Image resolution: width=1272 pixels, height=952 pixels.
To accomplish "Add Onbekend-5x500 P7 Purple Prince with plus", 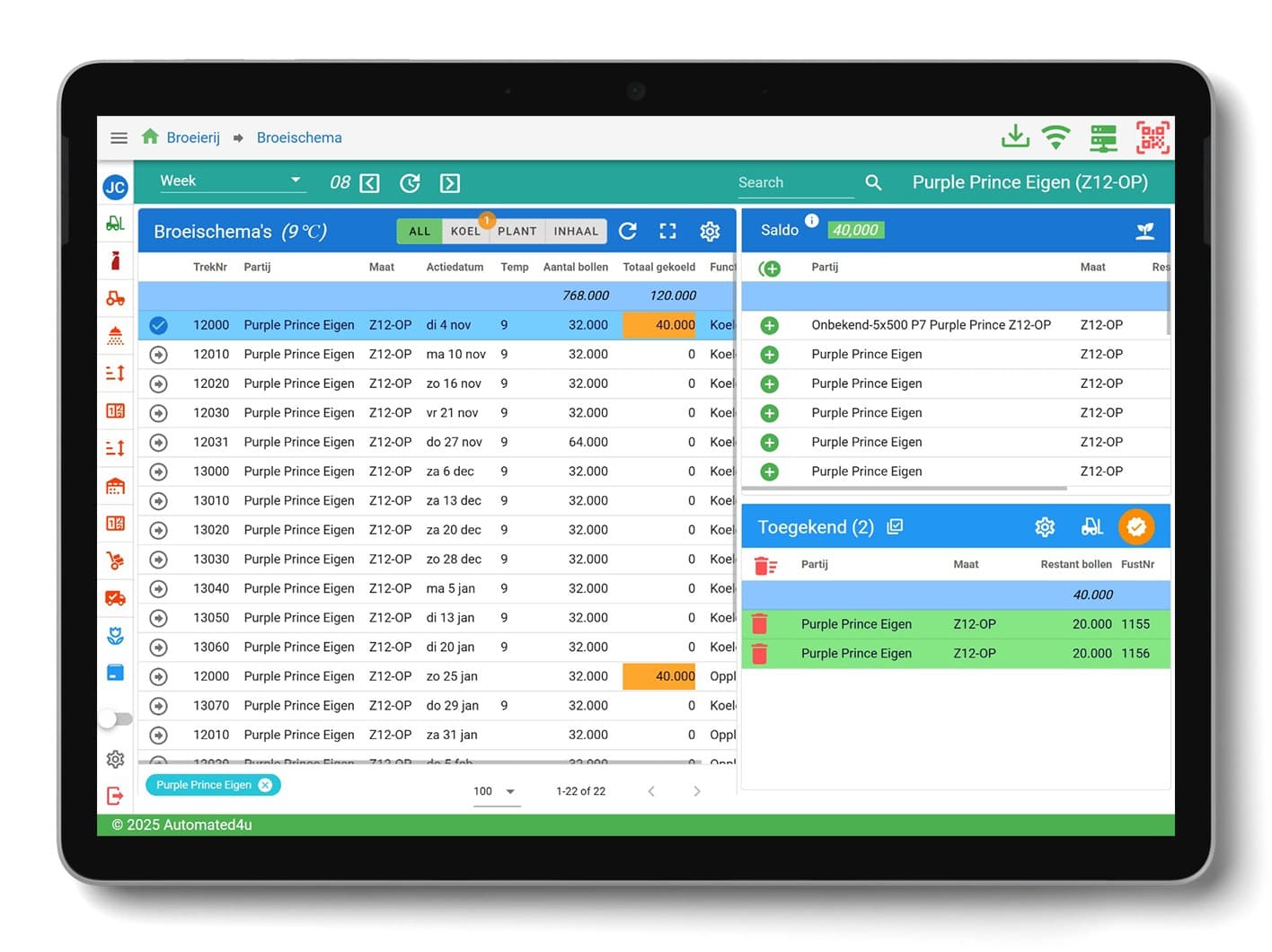I will (x=769, y=325).
